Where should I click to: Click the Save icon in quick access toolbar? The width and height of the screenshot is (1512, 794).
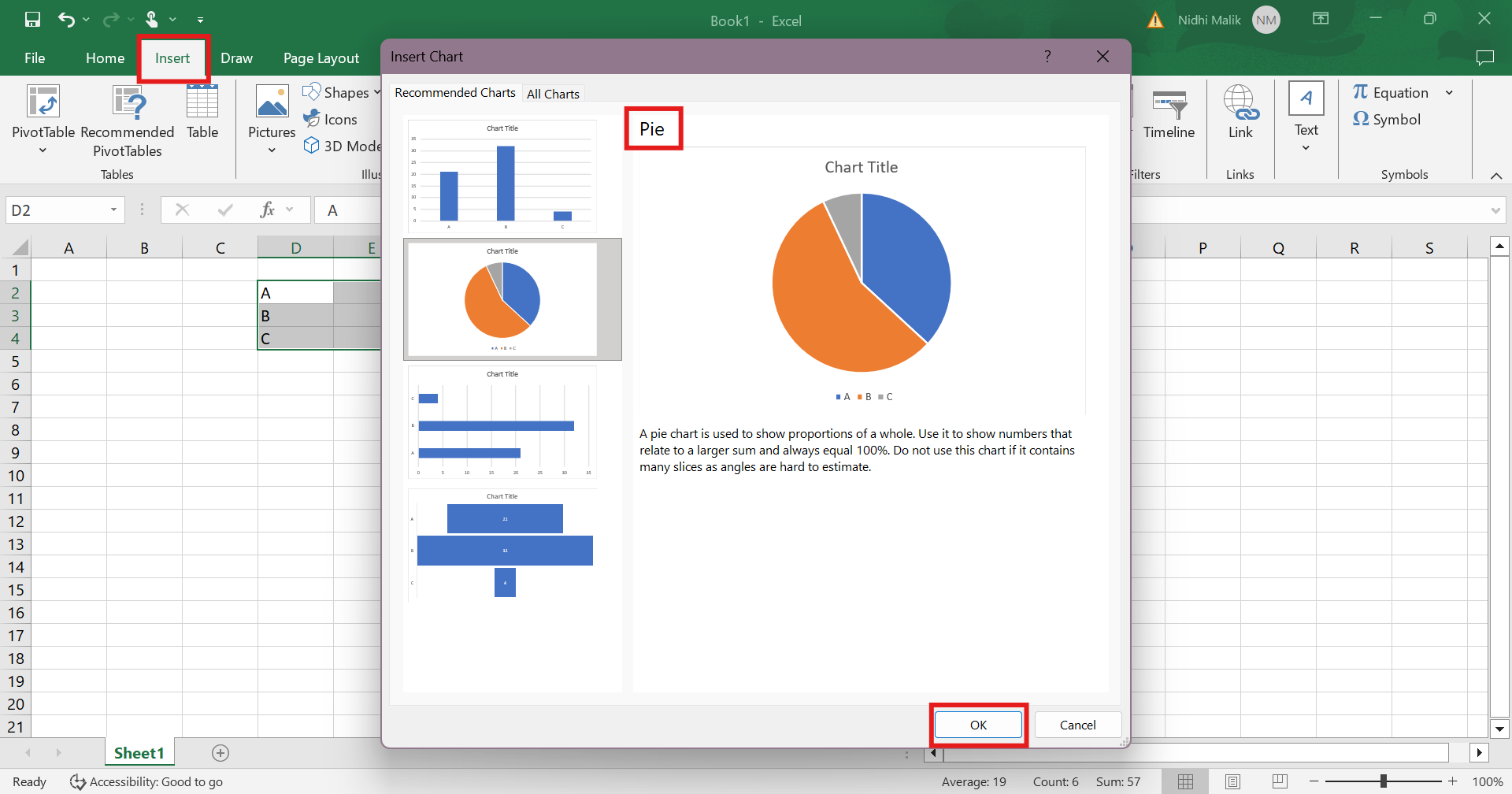(32, 20)
